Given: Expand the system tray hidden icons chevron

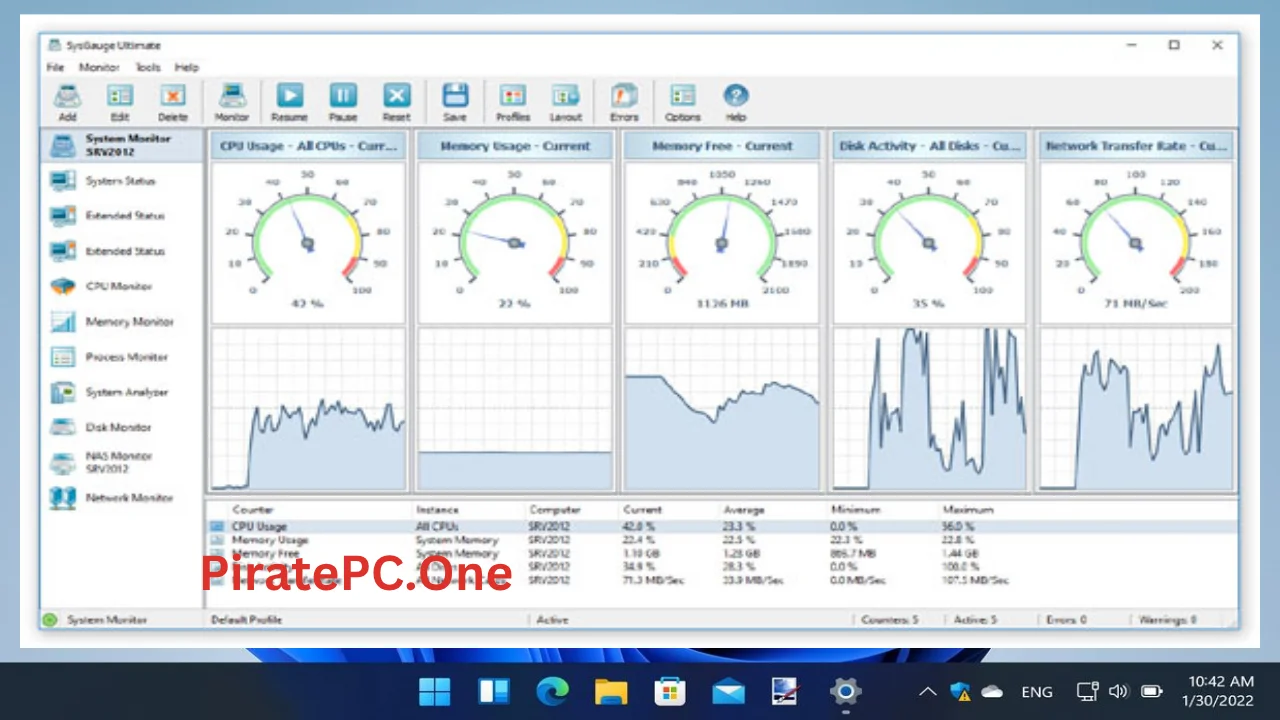Looking at the screenshot, I should click(x=928, y=692).
